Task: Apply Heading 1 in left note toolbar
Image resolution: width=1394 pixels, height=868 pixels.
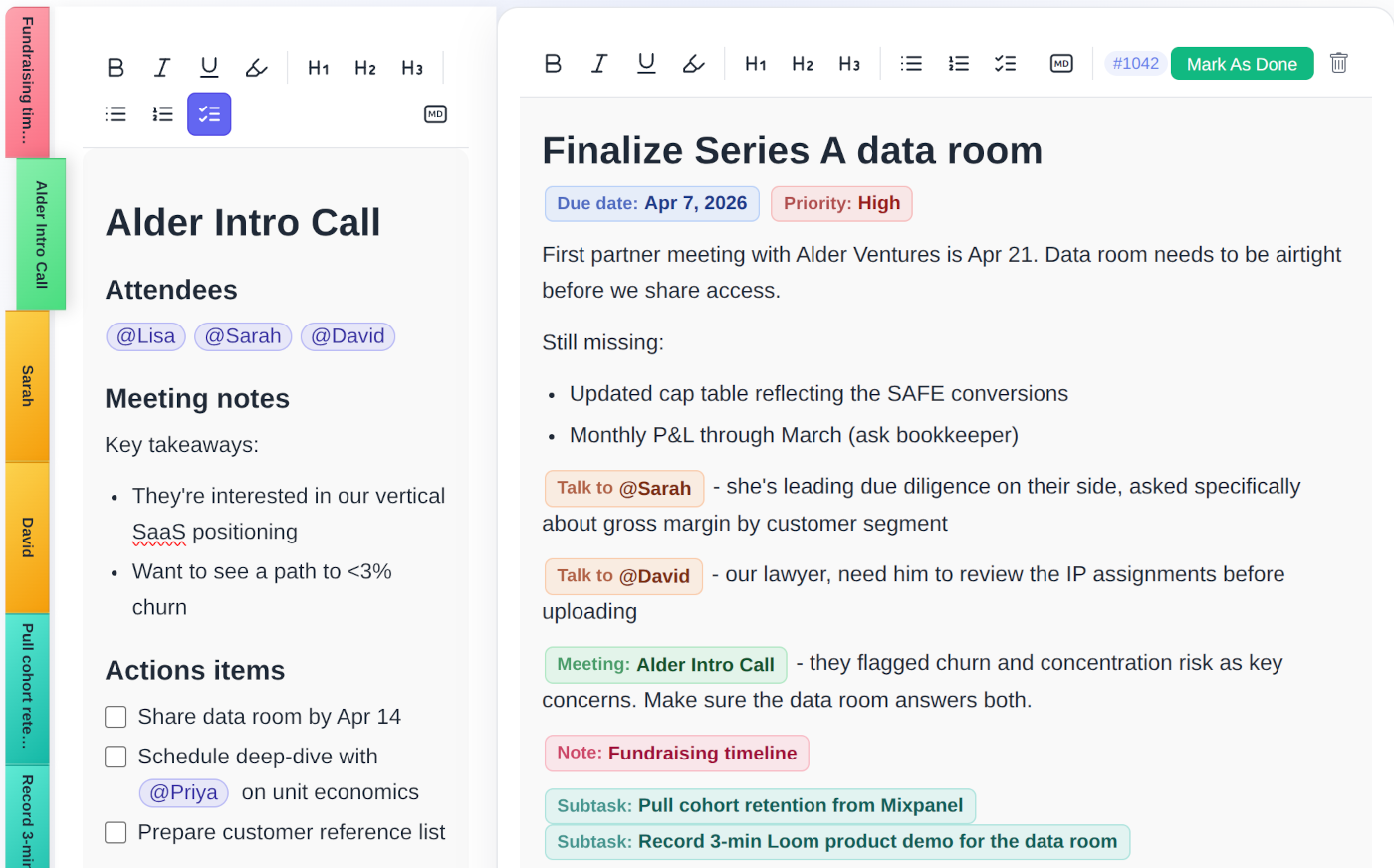Action: pos(319,68)
